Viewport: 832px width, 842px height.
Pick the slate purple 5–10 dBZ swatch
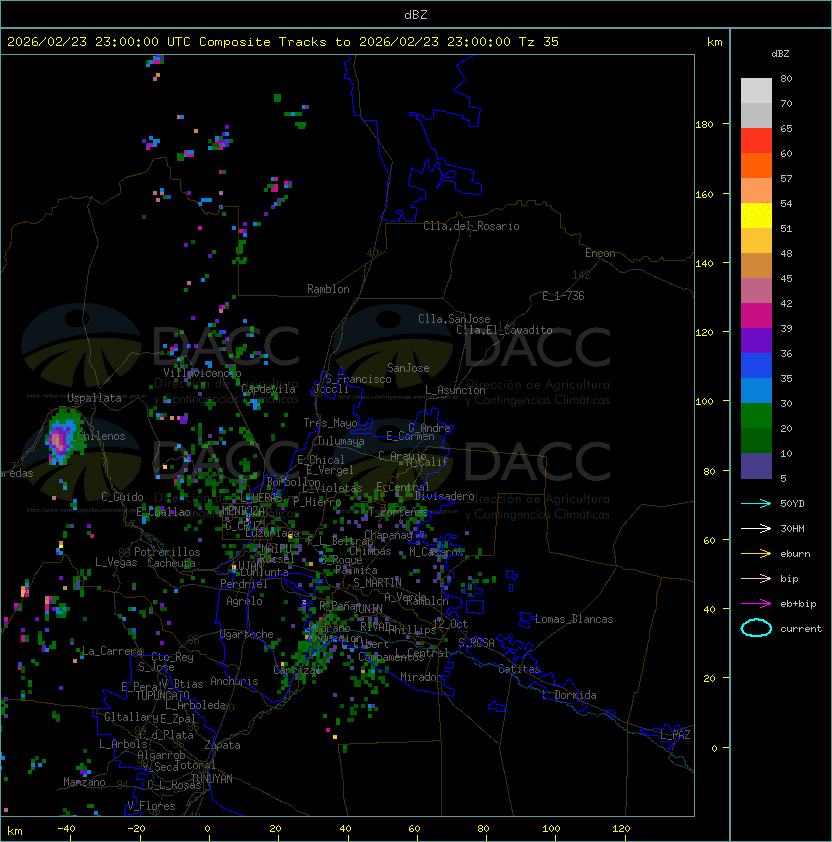pyautogui.click(x=756, y=466)
